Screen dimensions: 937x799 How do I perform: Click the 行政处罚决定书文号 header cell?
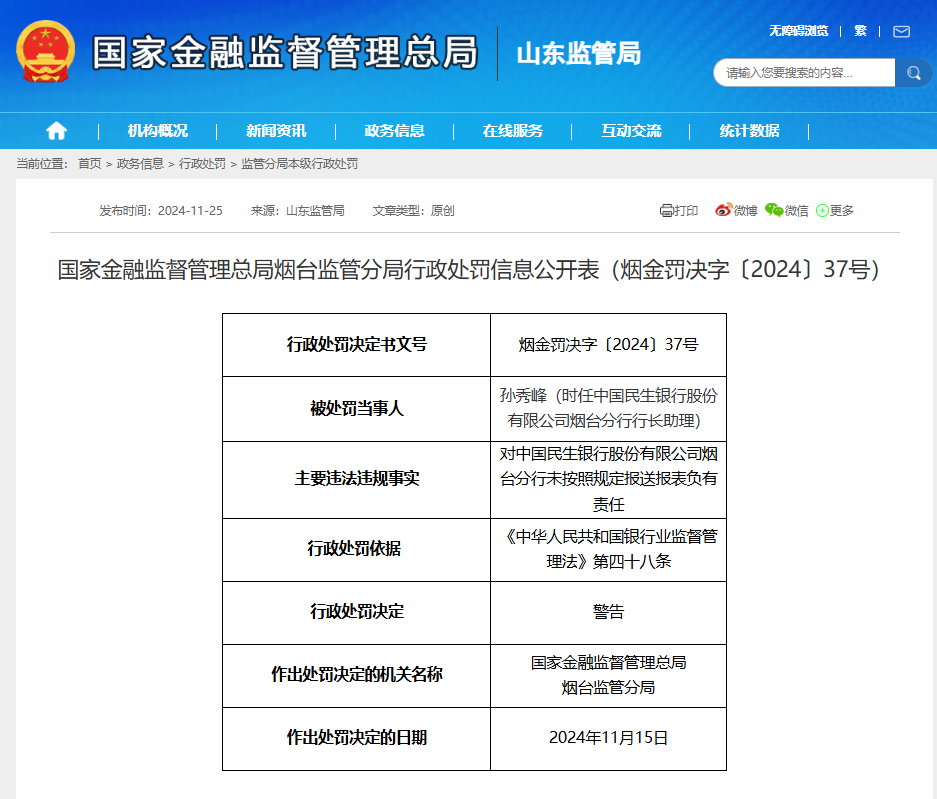coord(357,345)
